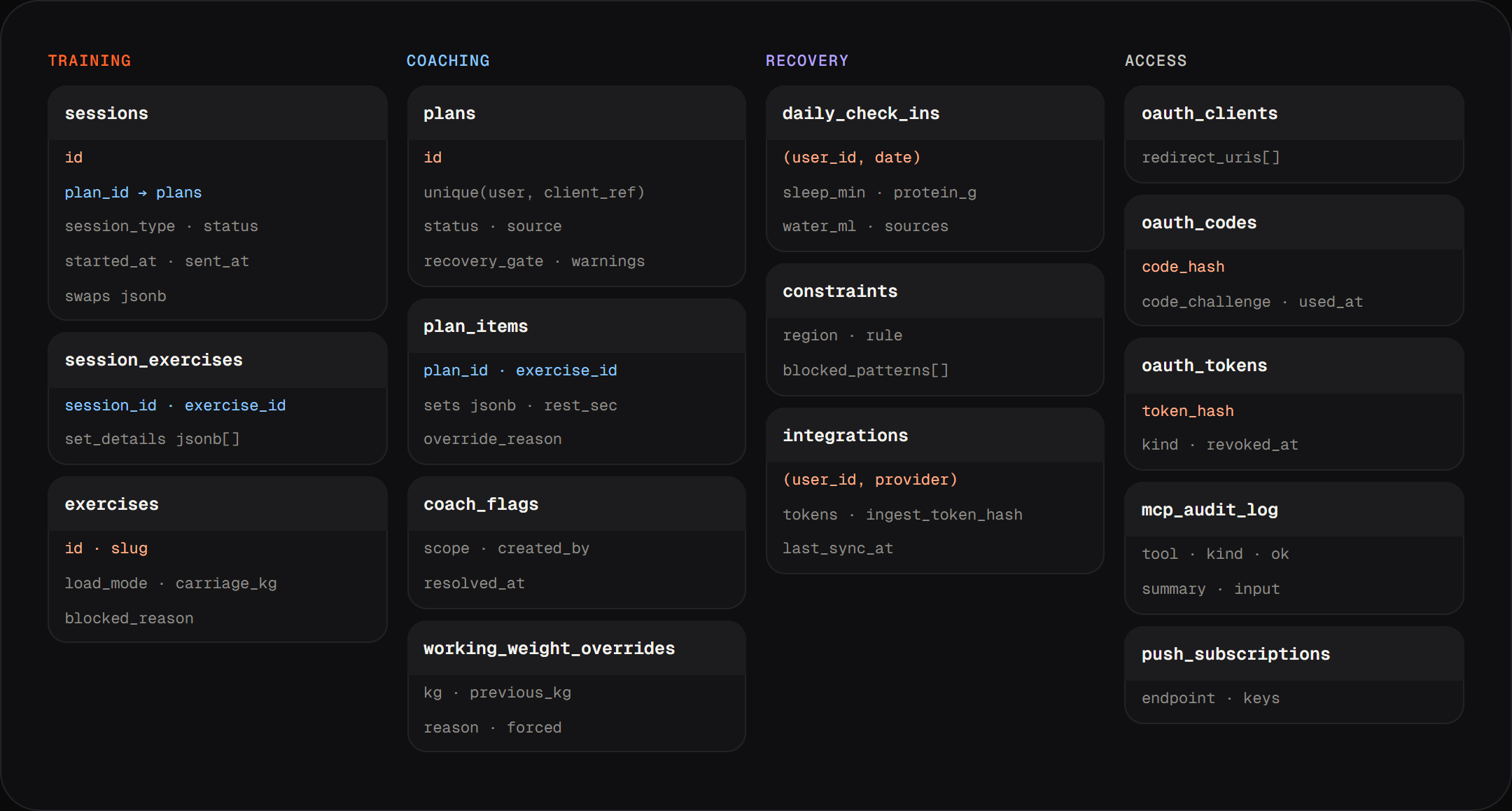This screenshot has height=811, width=1512.
Task: Open the mcp_audit_log table header
Action: click(1294, 510)
